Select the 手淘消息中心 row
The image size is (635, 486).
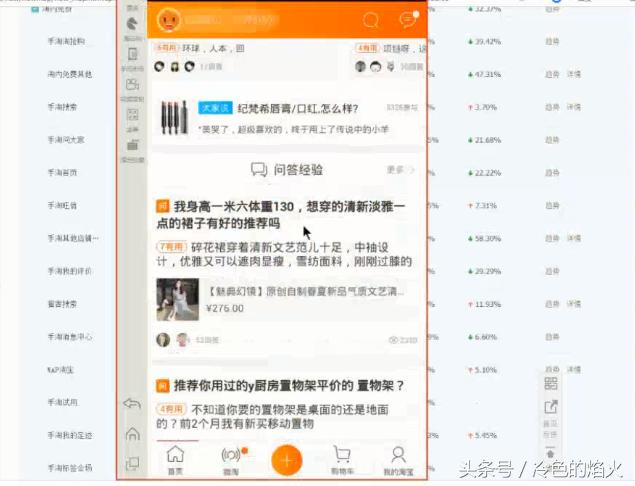tap(70, 337)
